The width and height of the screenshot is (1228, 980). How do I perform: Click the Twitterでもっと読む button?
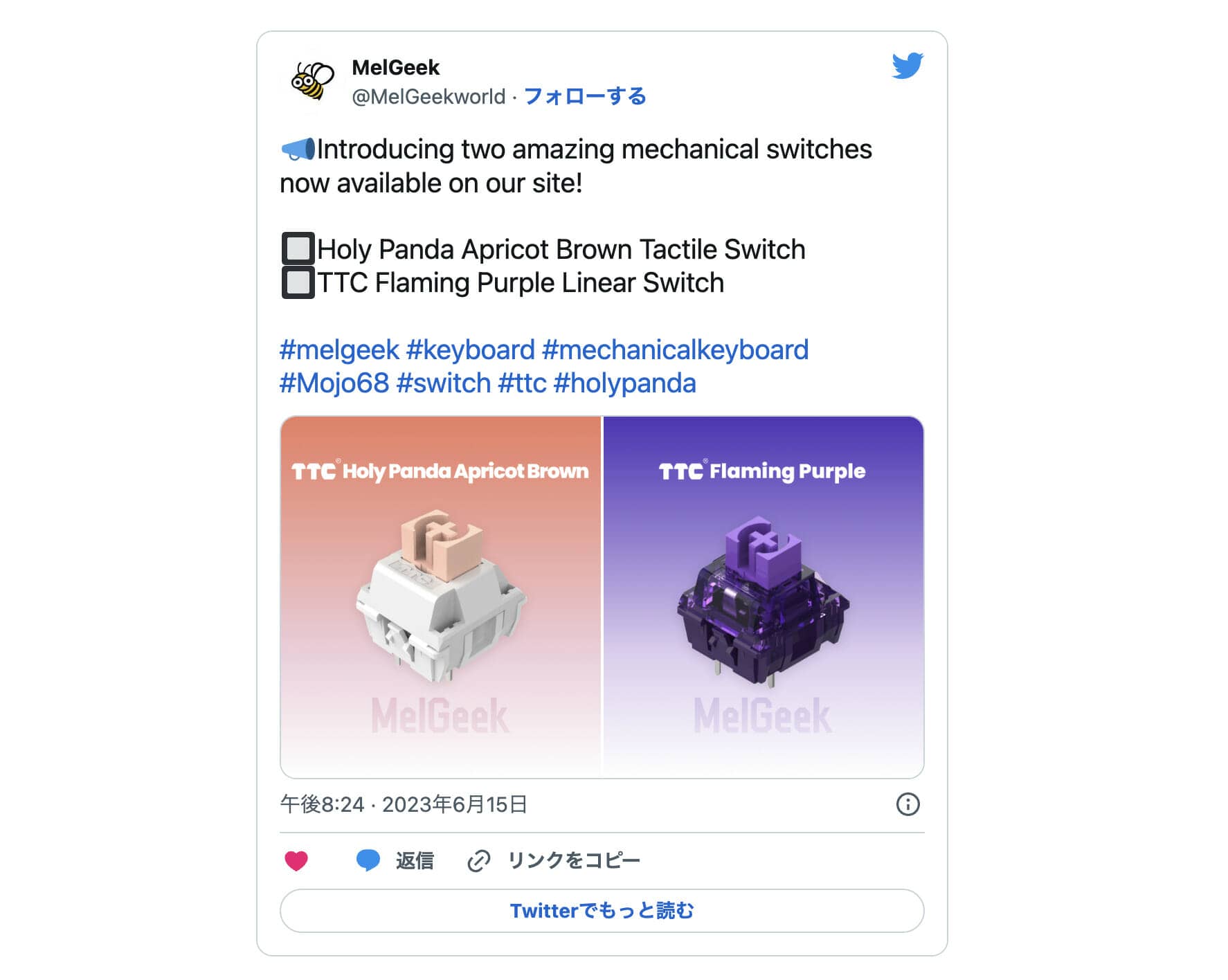602,910
